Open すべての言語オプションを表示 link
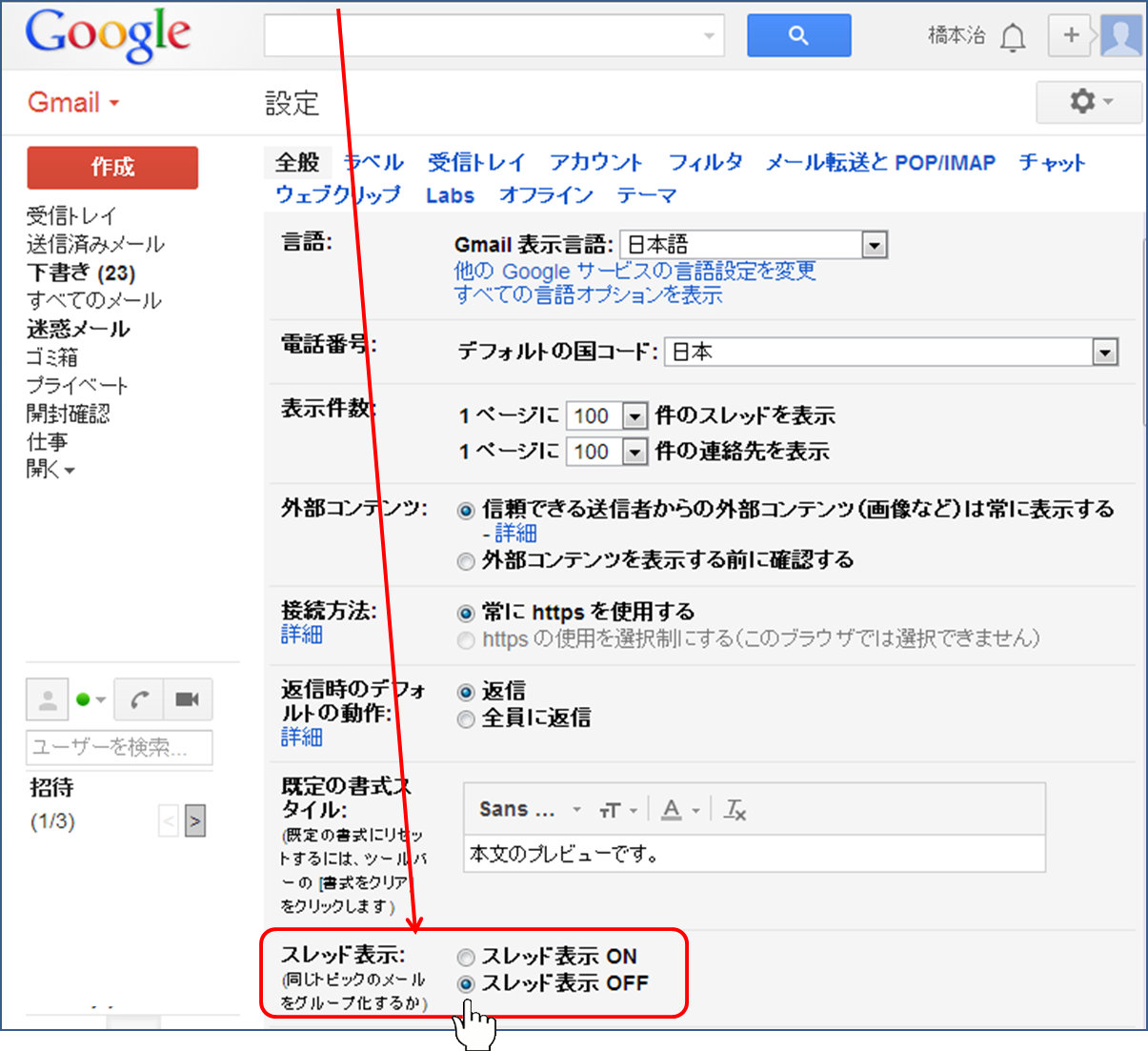This screenshot has width=1148, height=1051. [588, 295]
